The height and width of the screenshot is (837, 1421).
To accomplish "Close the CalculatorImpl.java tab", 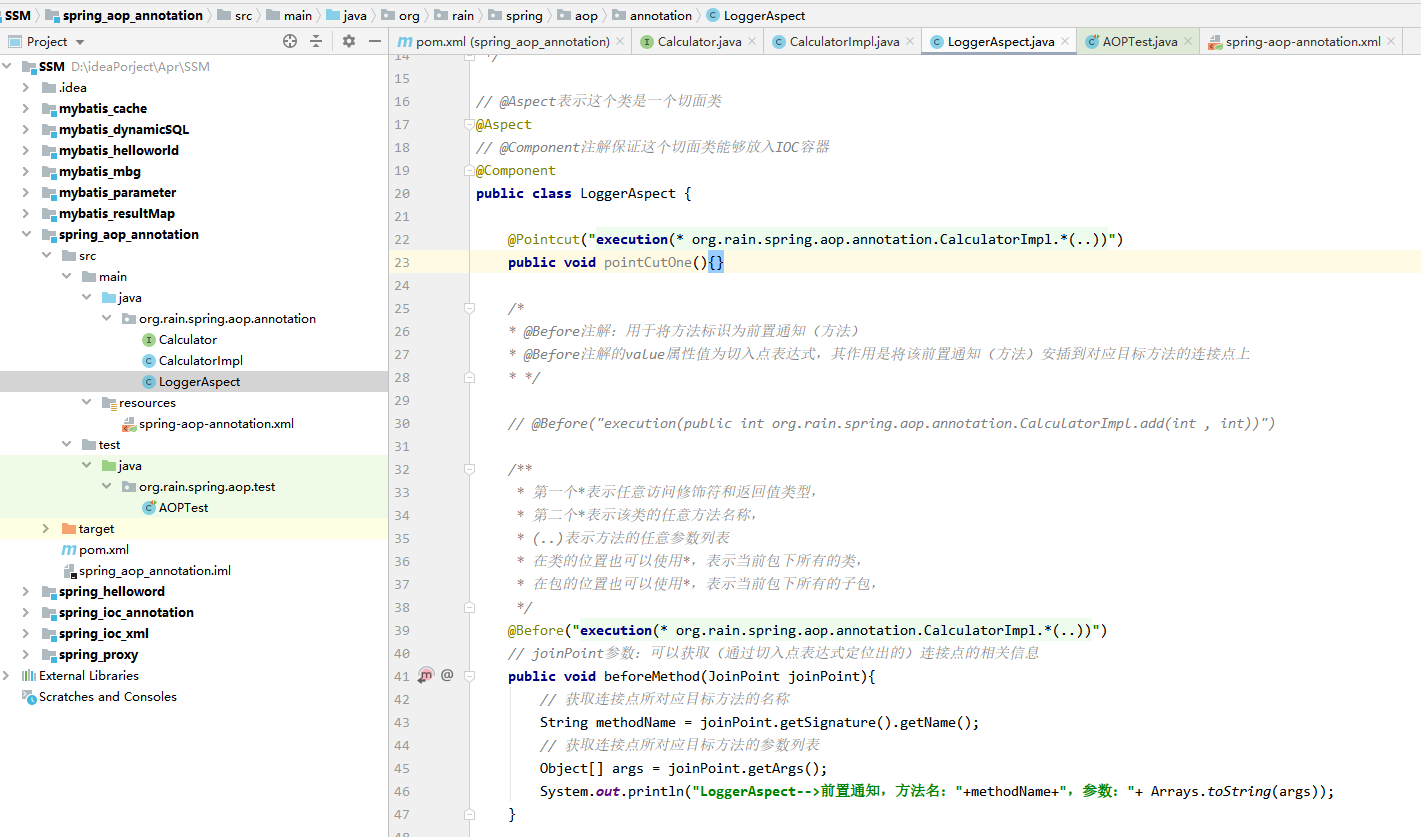I will [910, 42].
